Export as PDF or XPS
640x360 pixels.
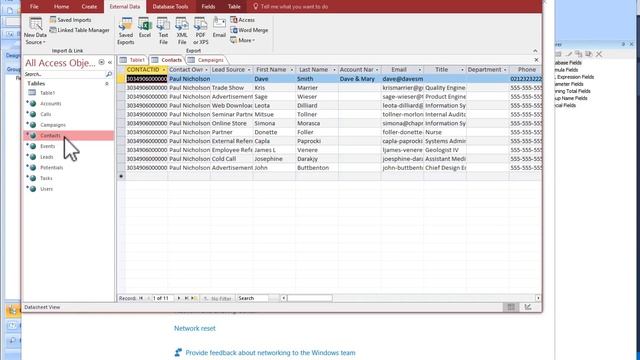tap(200, 31)
